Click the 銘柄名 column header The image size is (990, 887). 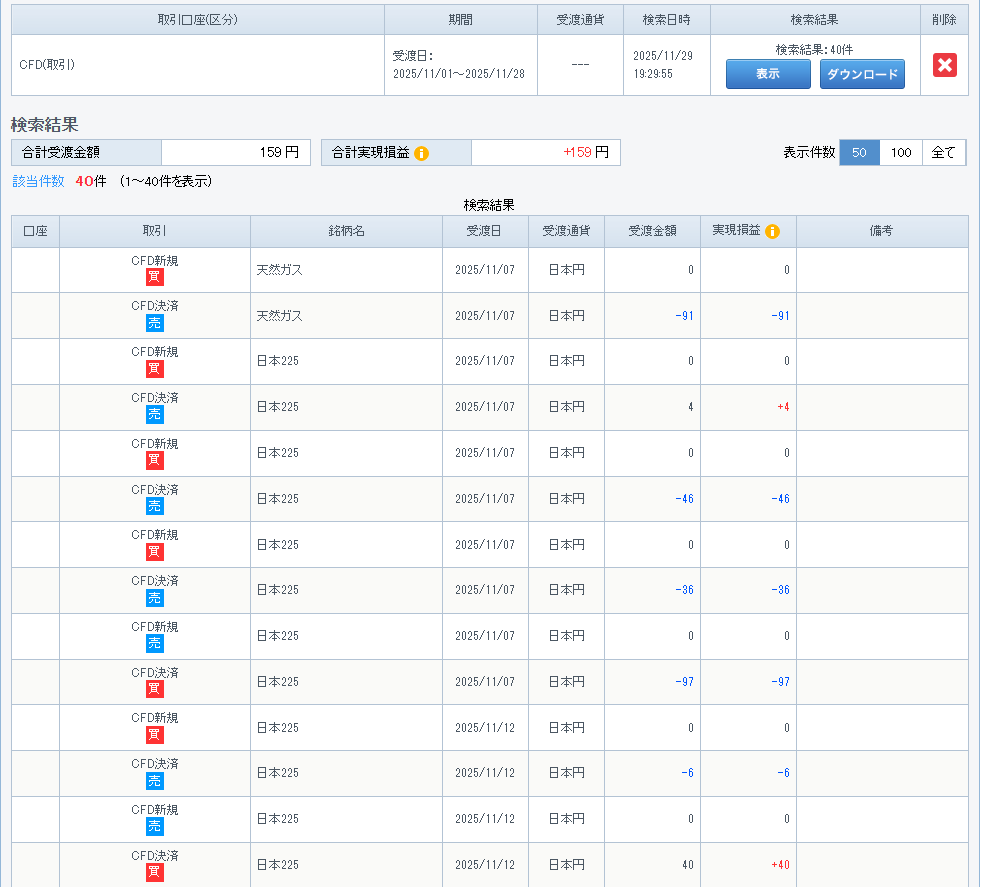click(x=346, y=231)
